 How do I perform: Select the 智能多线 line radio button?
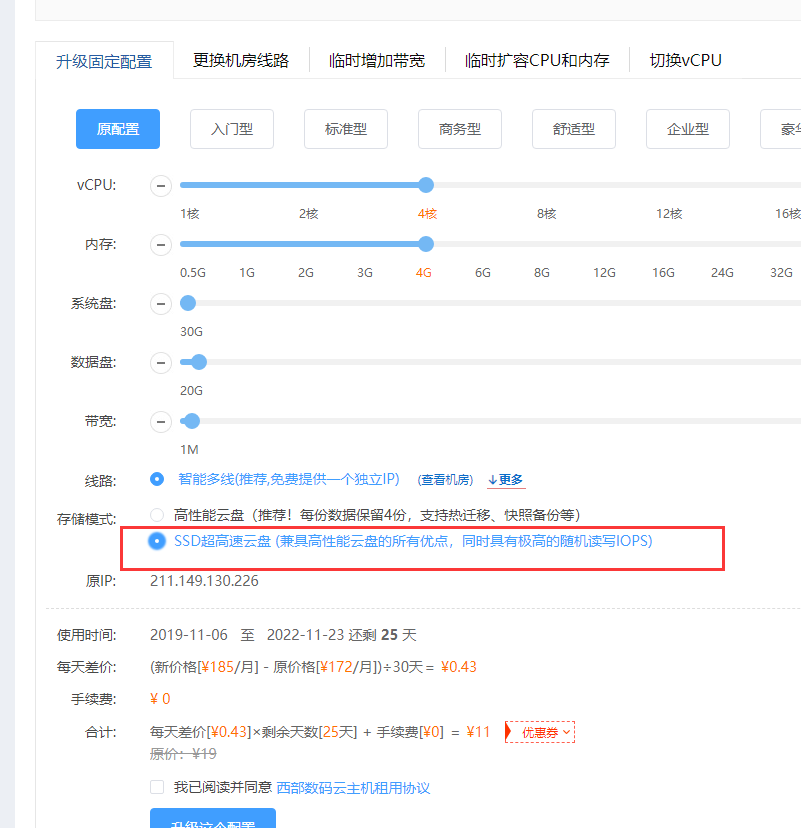point(157,480)
